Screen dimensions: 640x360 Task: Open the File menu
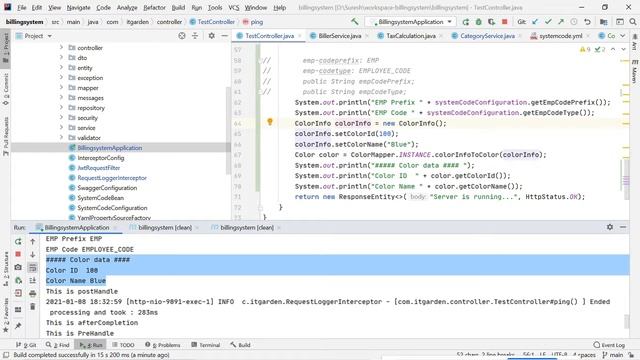pyautogui.click(x=21, y=7)
